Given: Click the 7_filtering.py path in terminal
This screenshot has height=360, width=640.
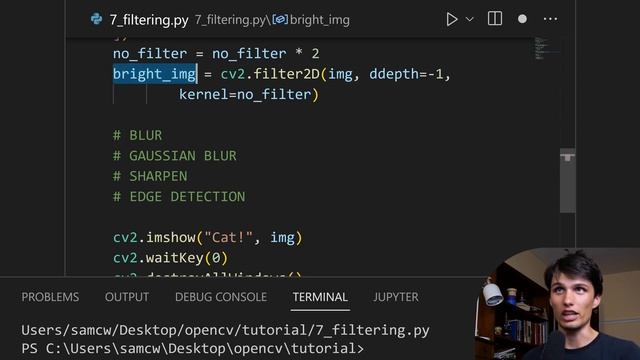Looking at the screenshot, I should coord(225,330).
